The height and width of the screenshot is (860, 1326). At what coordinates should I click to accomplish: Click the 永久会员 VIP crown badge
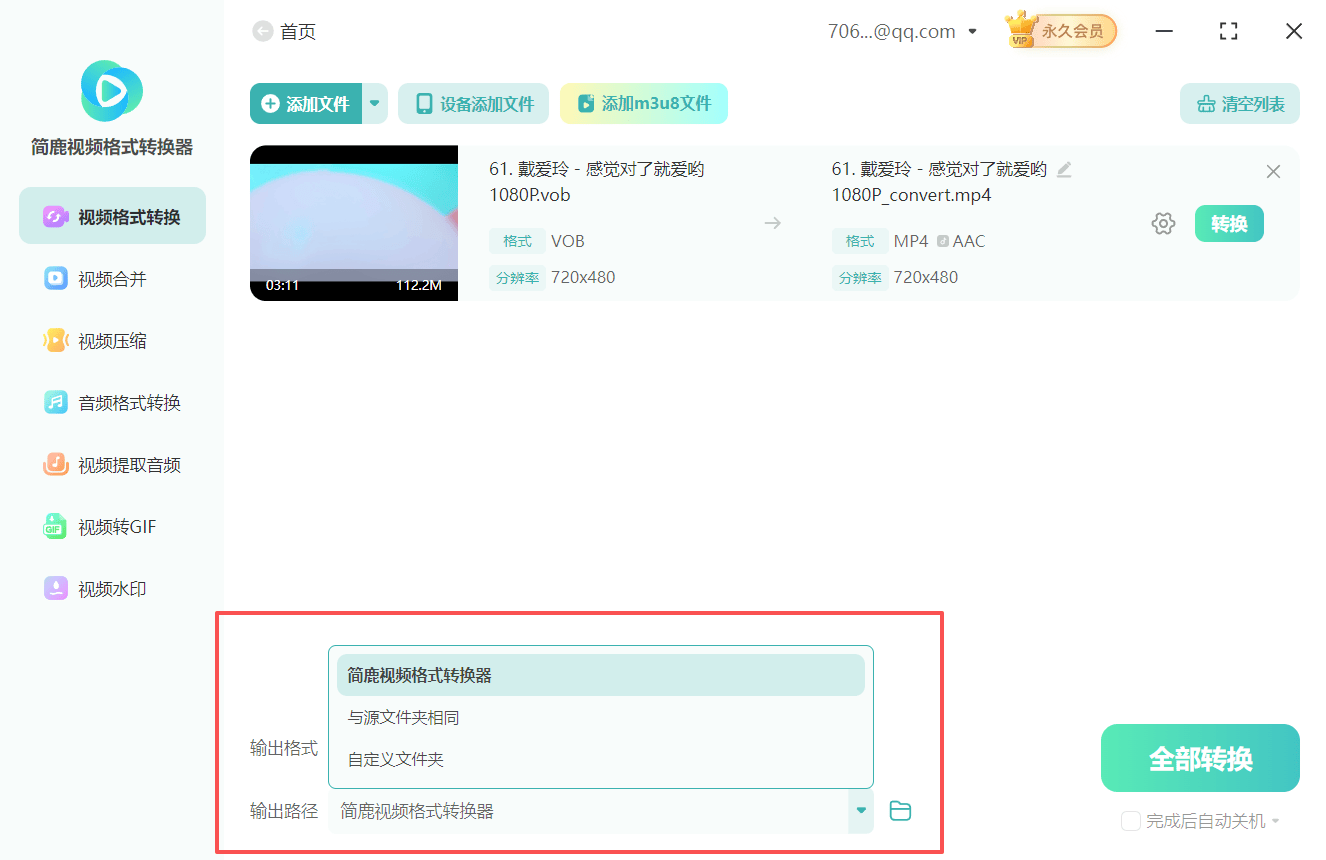pyautogui.click(x=1060, y=30)
